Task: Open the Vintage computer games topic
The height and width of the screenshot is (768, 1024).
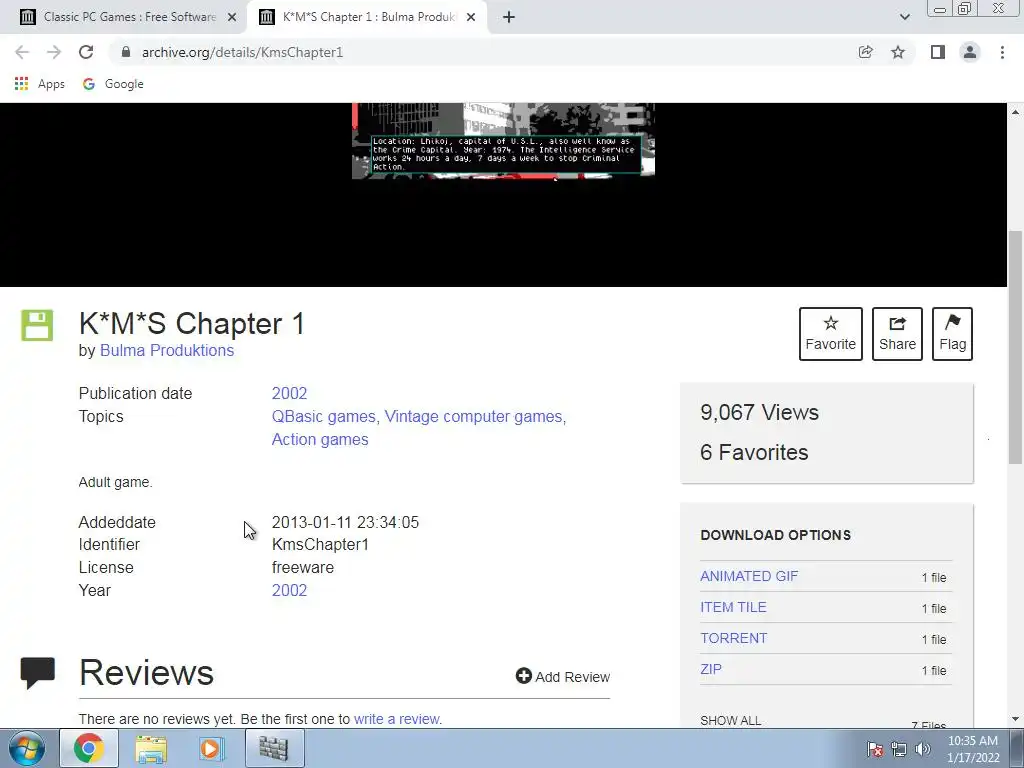Action: click(x=473, y=416)
